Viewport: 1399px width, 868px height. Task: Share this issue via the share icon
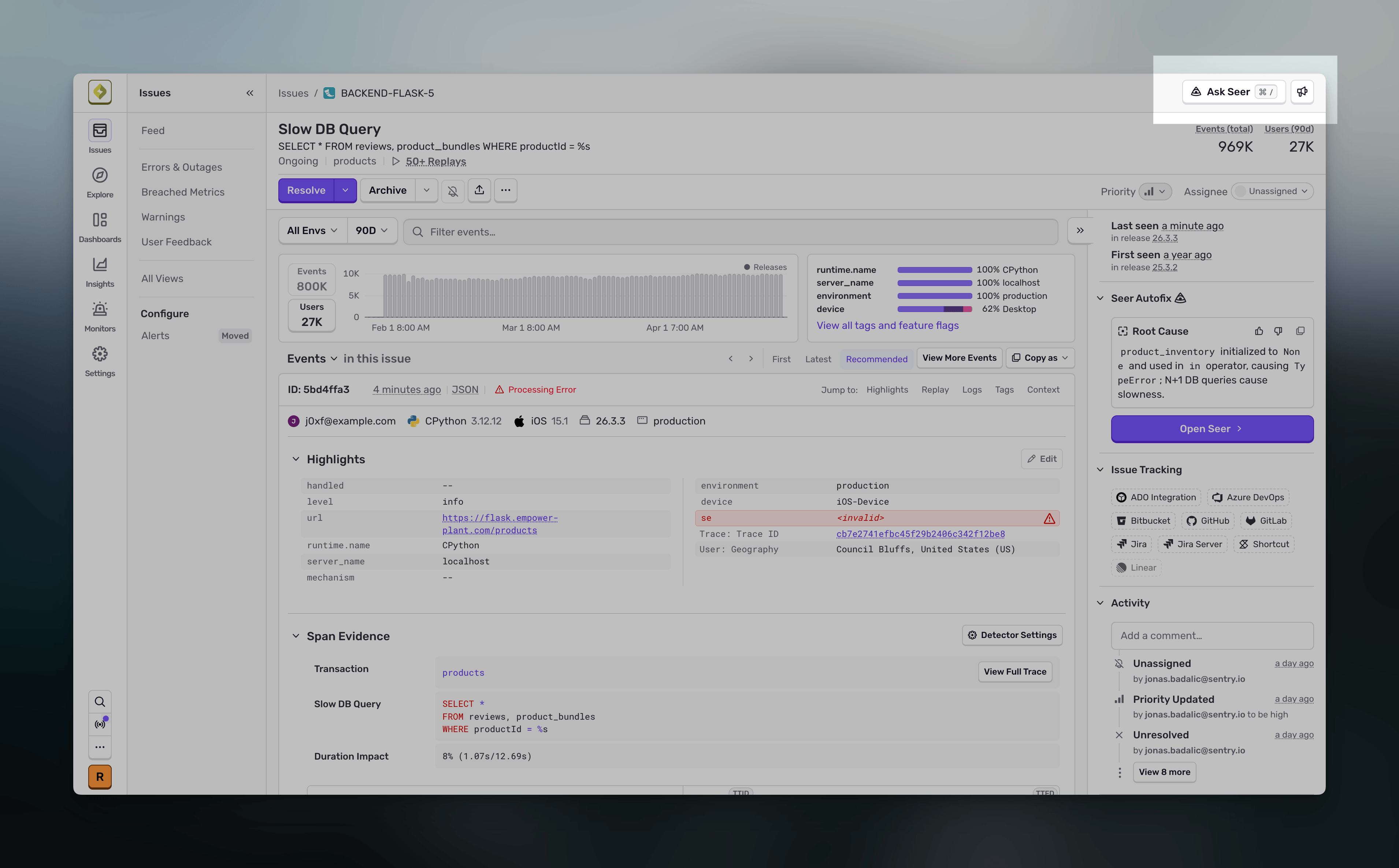[479, 190]
